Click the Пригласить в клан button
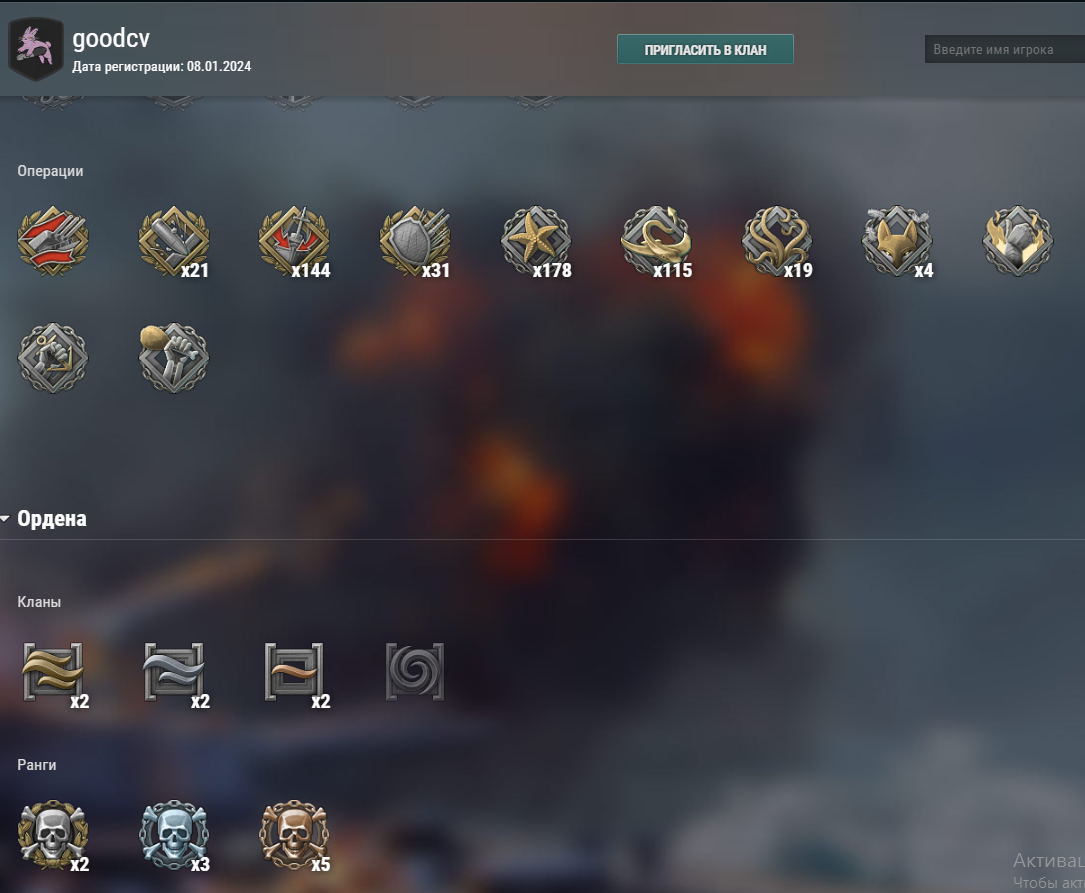Screen dimensions: 1085x893 705,49
